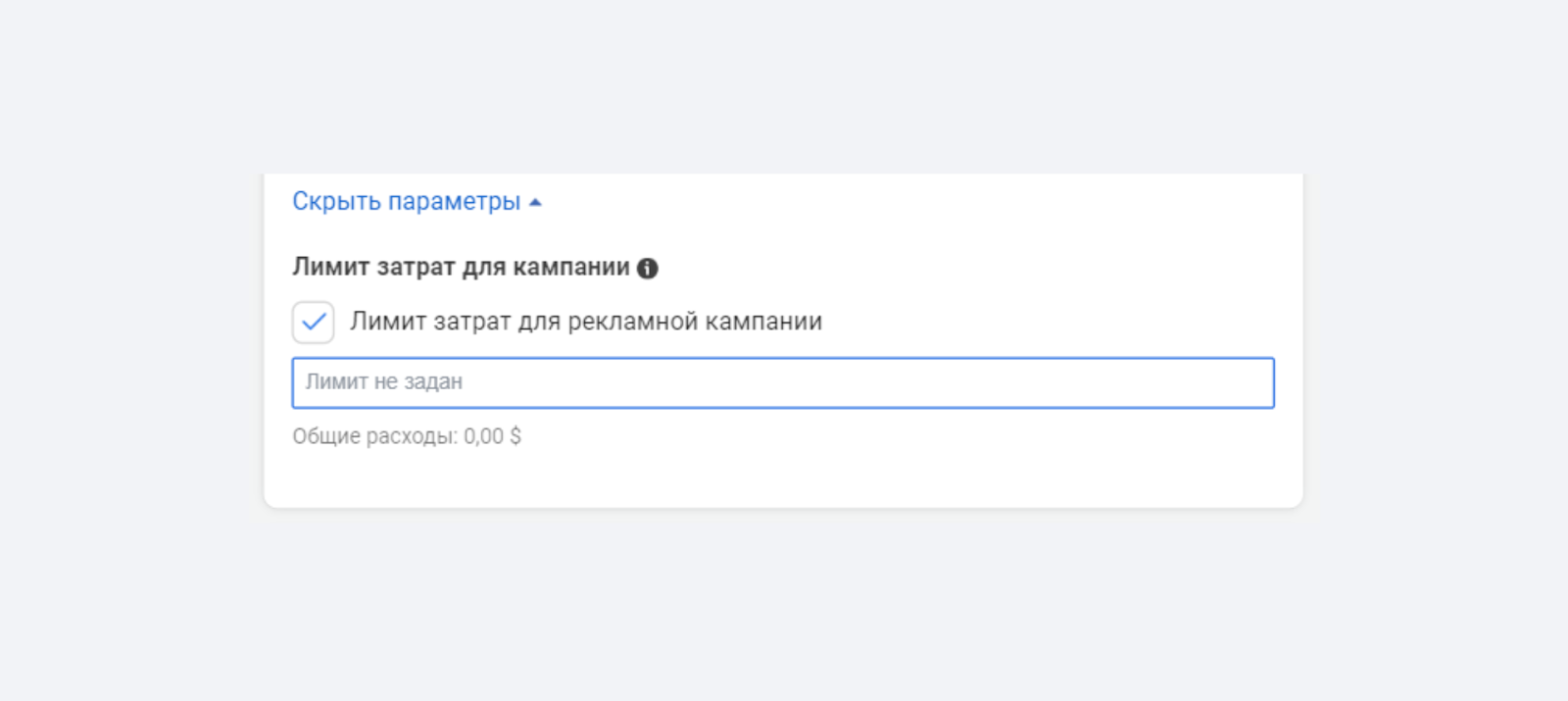The height and width of the screenshot is (701, 1568).
Task: Disable the ad campaign spending limit option
Action: click(314, 323)
